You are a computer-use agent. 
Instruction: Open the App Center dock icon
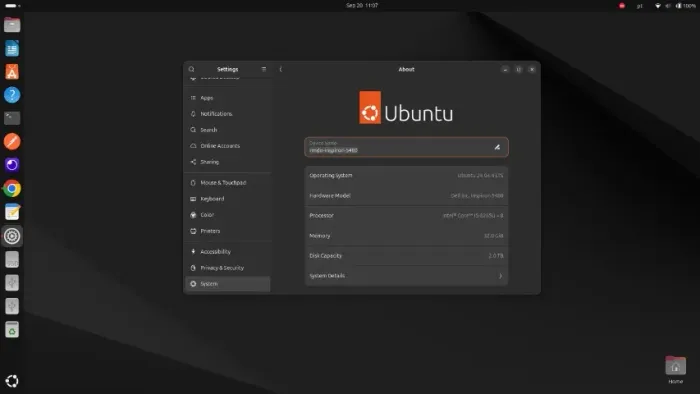12,71
